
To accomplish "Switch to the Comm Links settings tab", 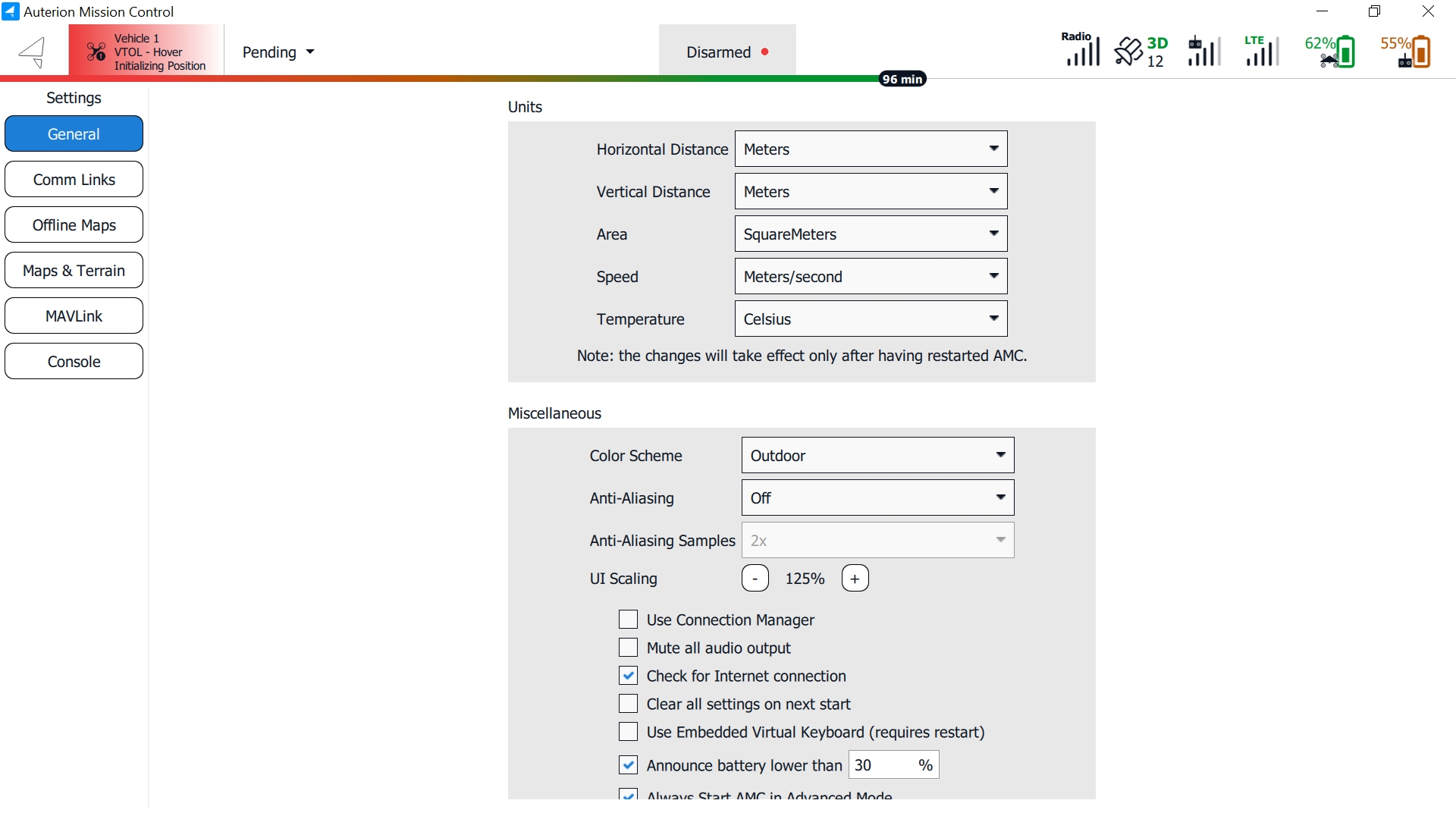I will coord(74,180).
